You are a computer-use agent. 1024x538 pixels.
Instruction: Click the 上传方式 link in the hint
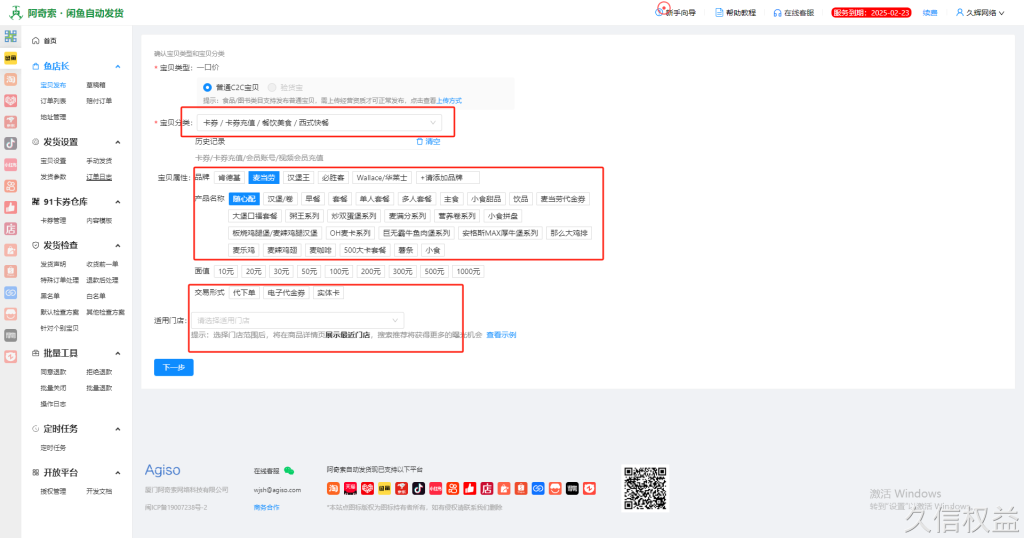point(449,101)
